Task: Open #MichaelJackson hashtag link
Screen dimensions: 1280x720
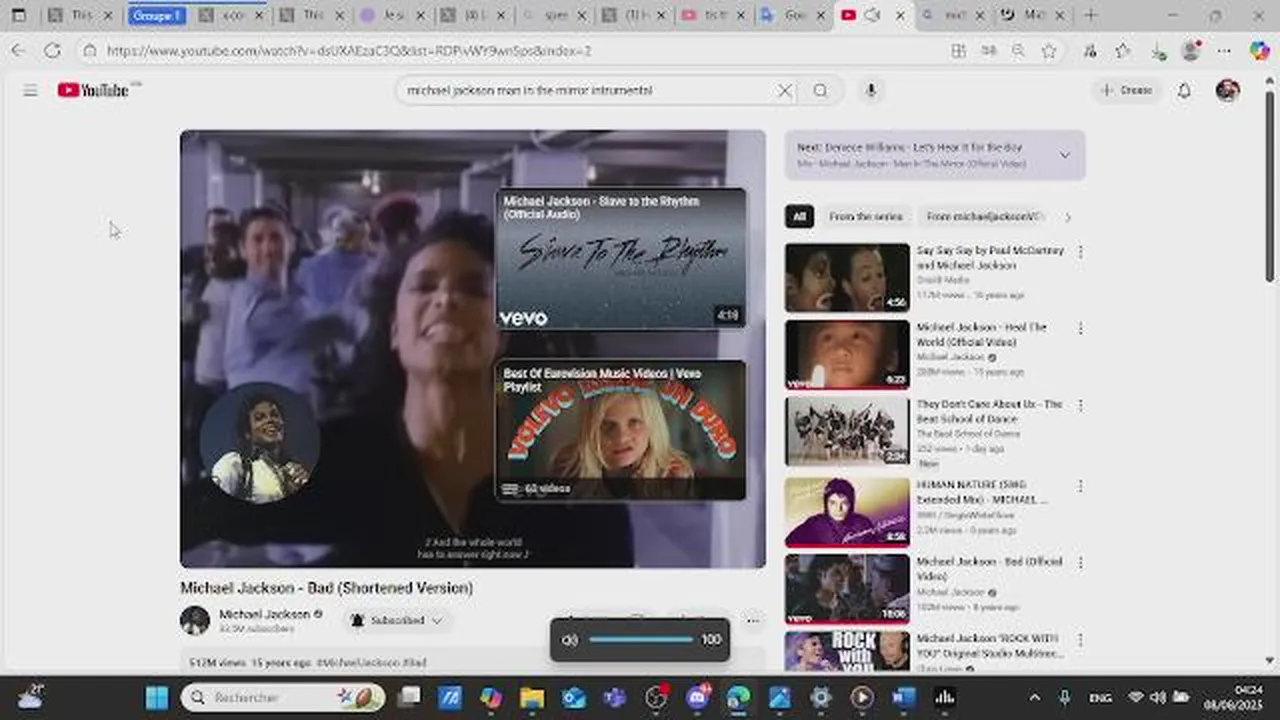Action: (356, 662)
